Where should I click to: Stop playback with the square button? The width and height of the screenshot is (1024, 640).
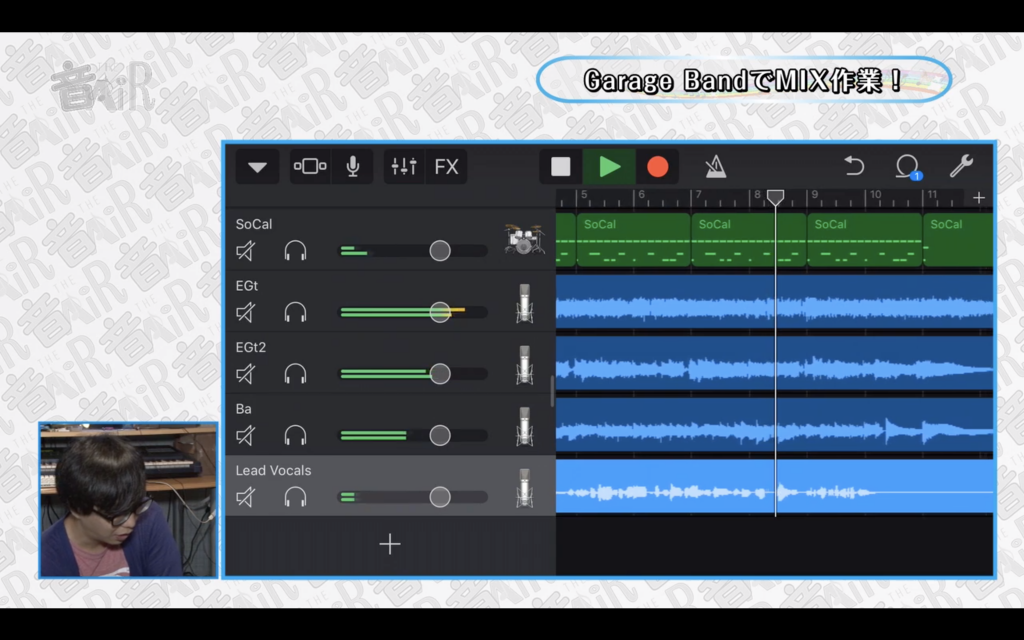(x=561, y=167)
